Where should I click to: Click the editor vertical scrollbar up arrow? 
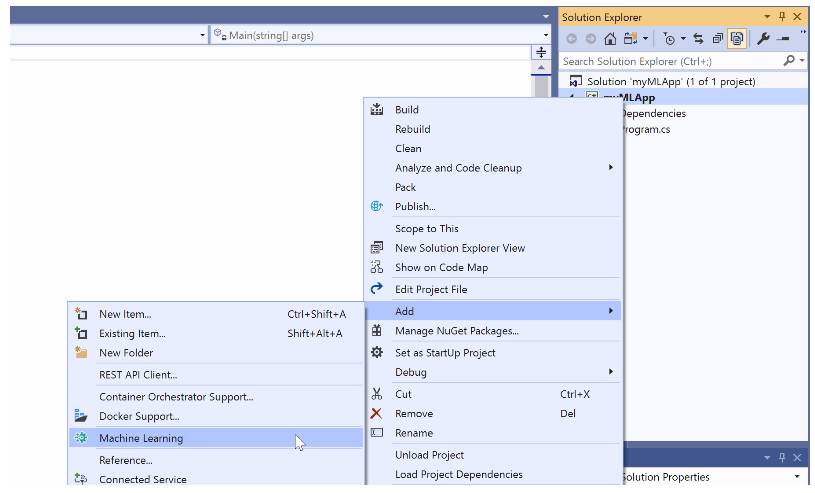(541, 68)
